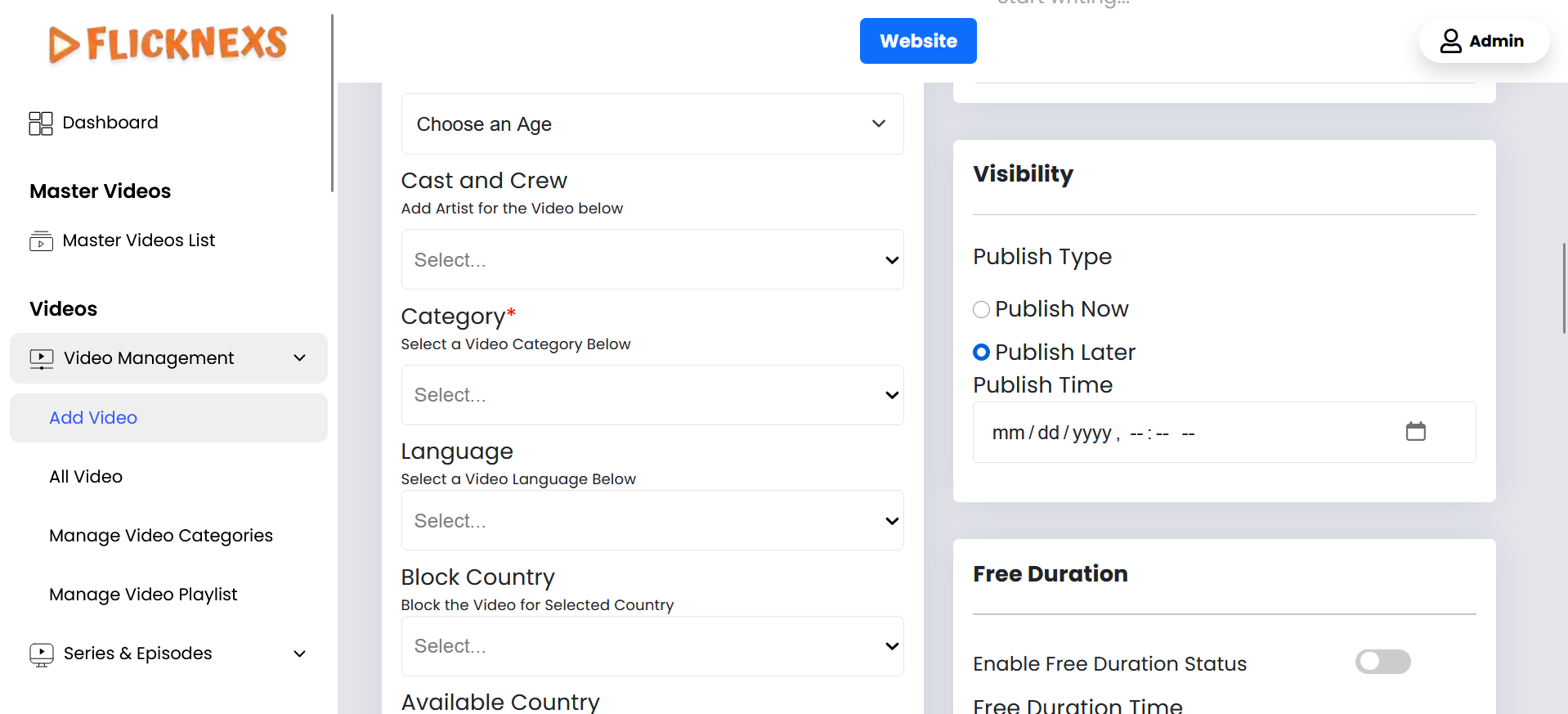Click the Master Videos List icon
The width and height of the screenshot is (1568, 714).
(41, 241)
